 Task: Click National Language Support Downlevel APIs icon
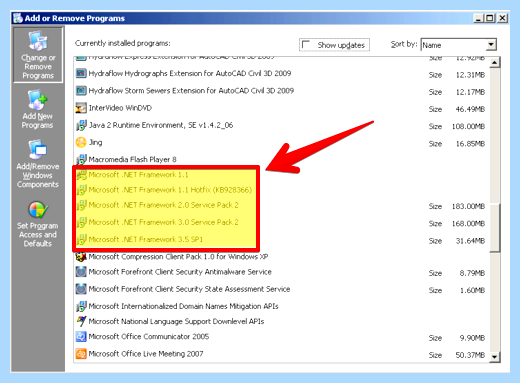click(81, 321)
